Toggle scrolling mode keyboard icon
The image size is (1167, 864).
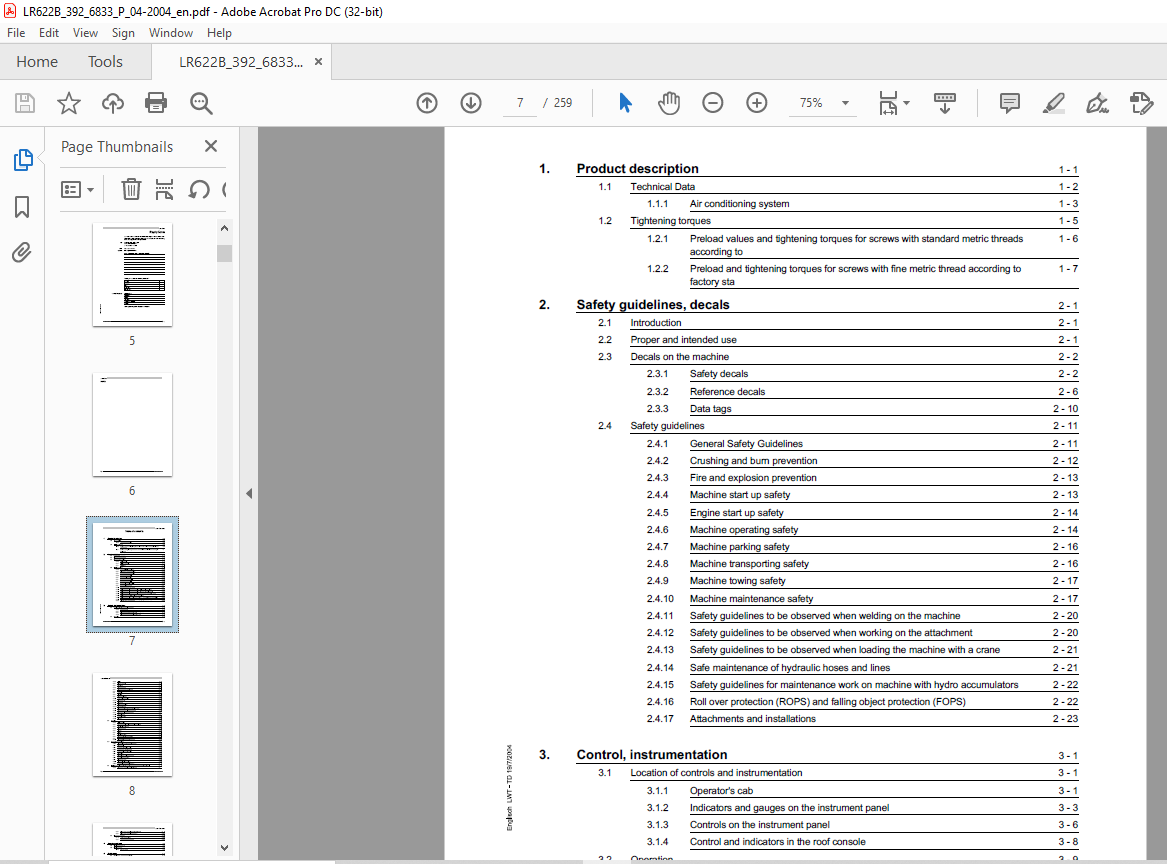(x=944, y=103)
